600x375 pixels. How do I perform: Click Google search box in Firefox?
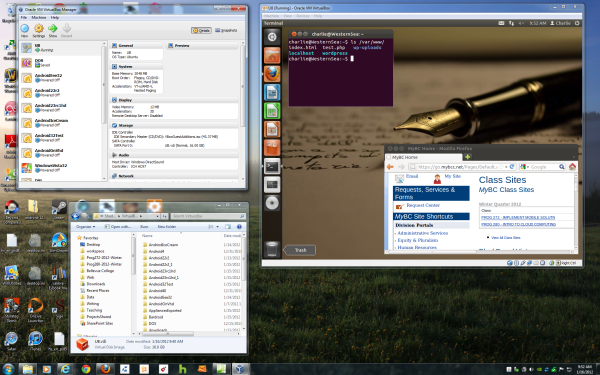pos(543,167)
